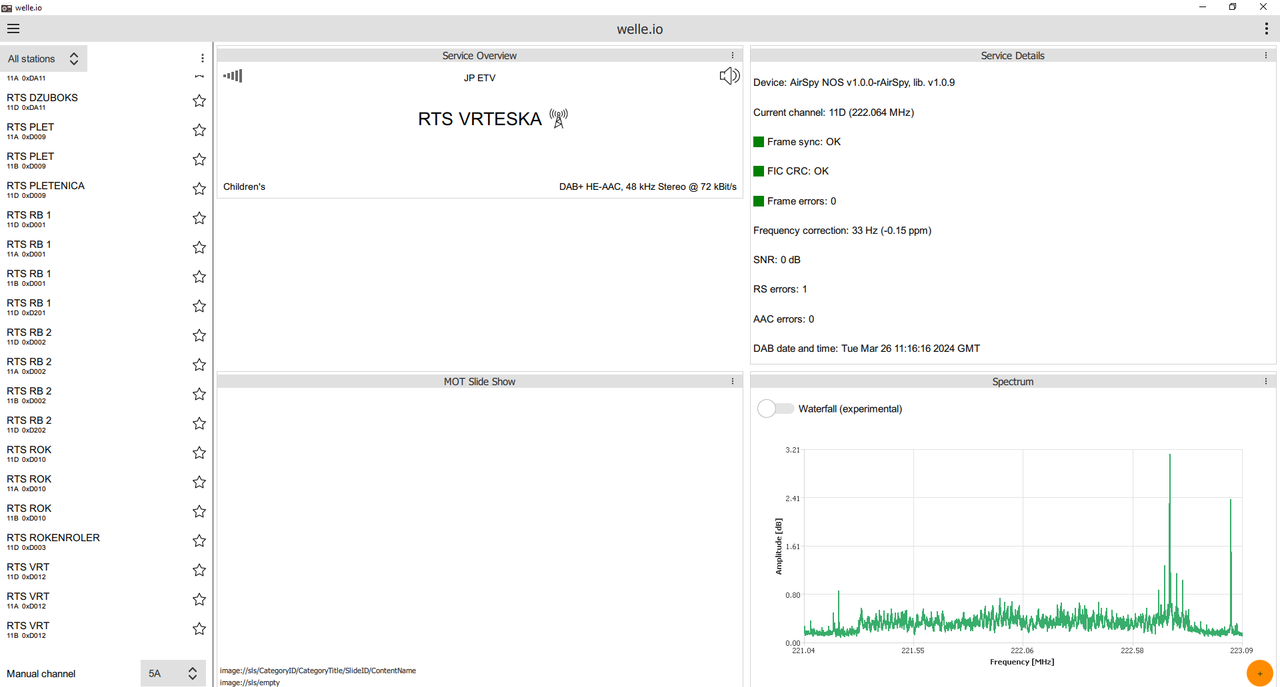Viewport: 1280px width, 687px height.
Task: Toggle favorite star for RTS RB 2 11B
Action: pos(199,394)
